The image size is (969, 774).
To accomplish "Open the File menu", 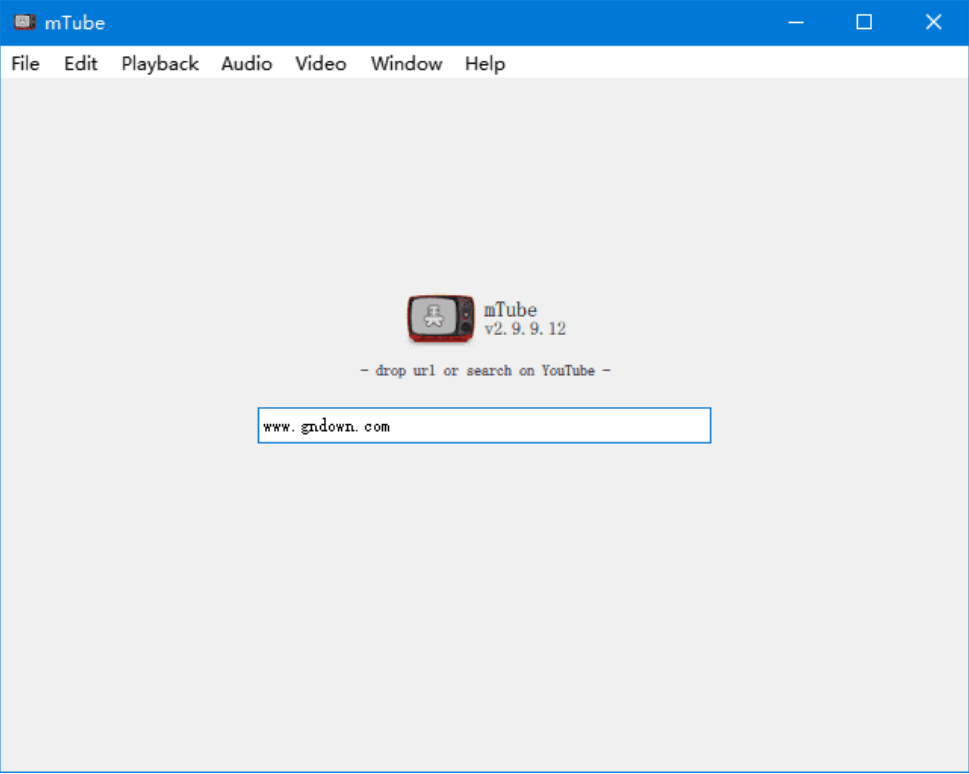I will pyautogui.click(x=24, y=63).
